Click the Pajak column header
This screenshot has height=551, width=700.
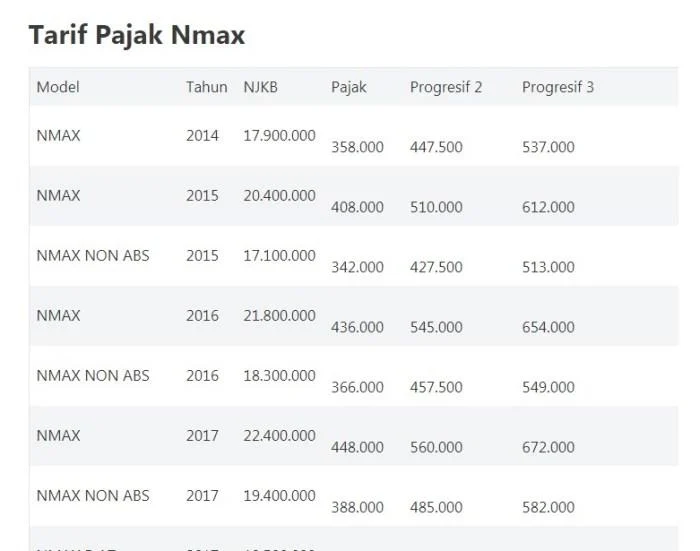[x=349, y=88]
